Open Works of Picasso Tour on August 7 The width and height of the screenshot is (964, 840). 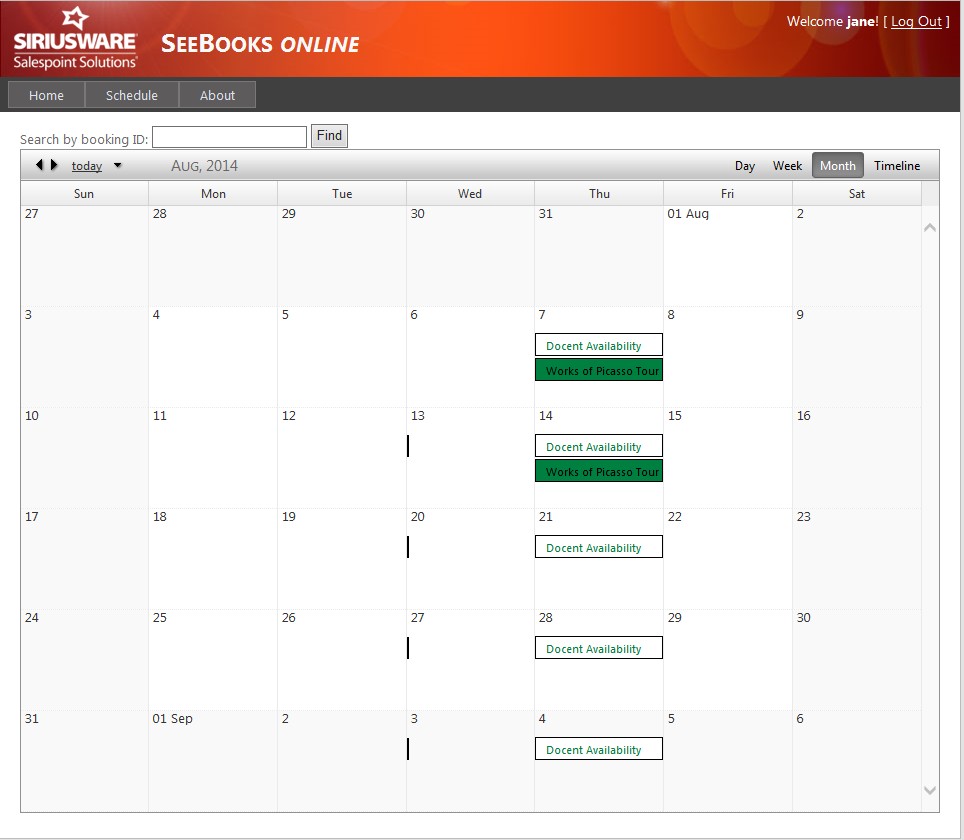click(x=599, y=371)
